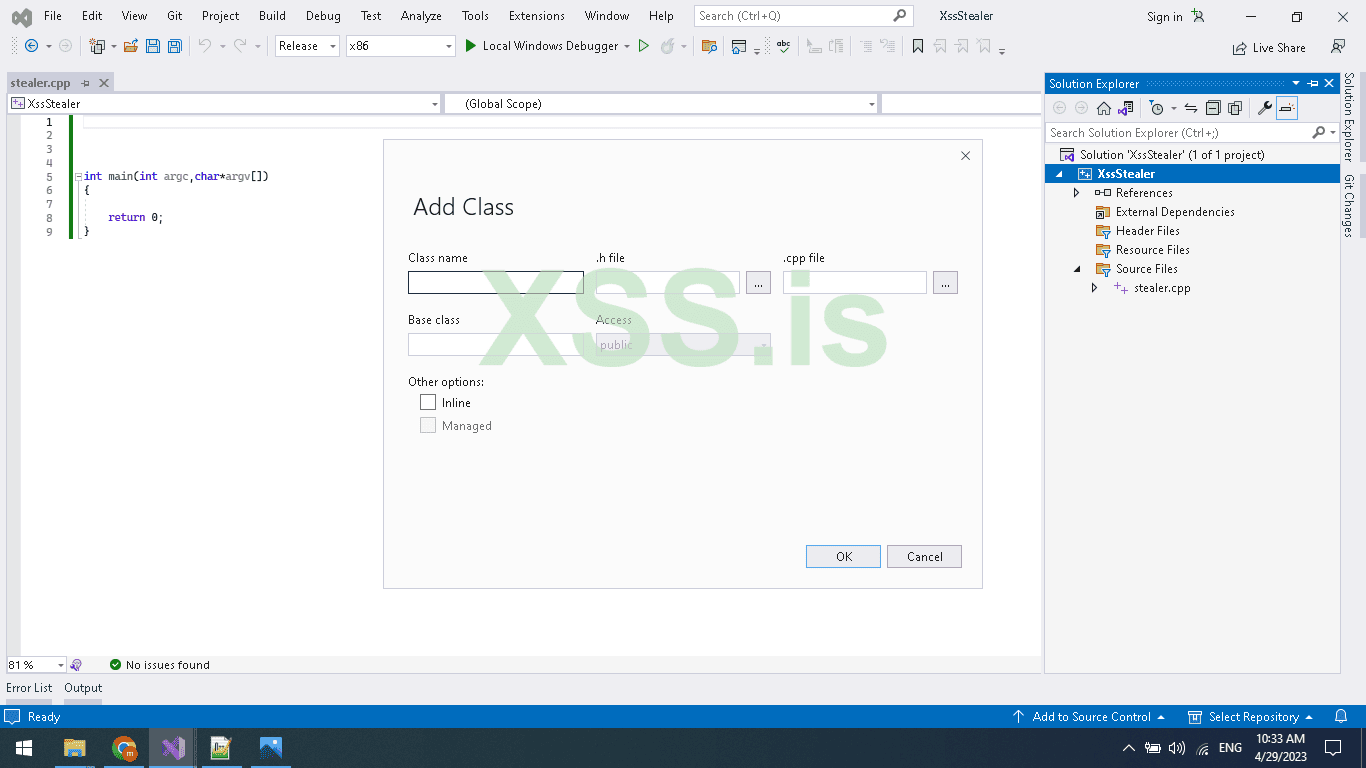Switch between solutions and available views icon

coord(1126,108)
